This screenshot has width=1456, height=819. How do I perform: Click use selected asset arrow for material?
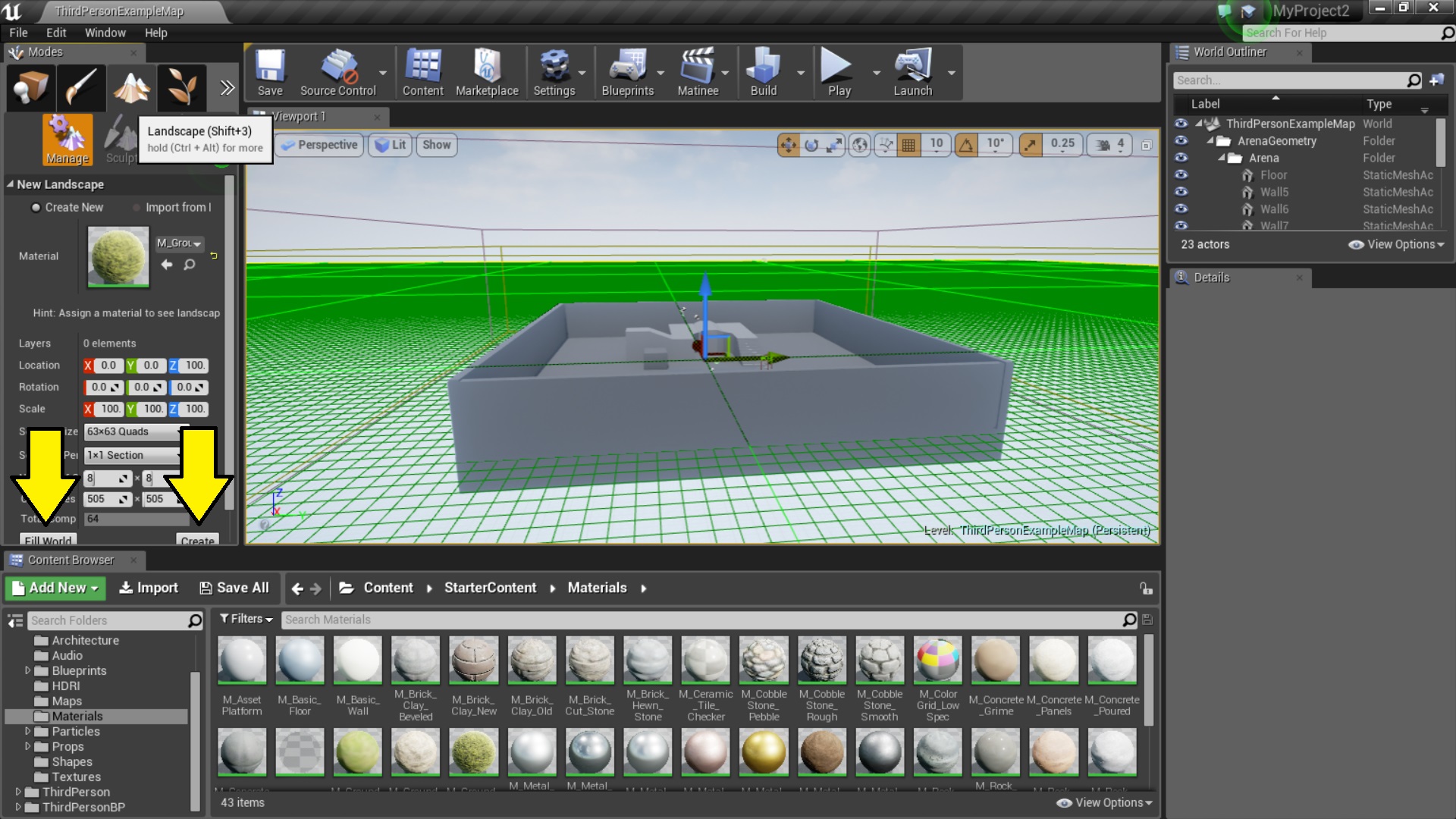coord(167,265)
